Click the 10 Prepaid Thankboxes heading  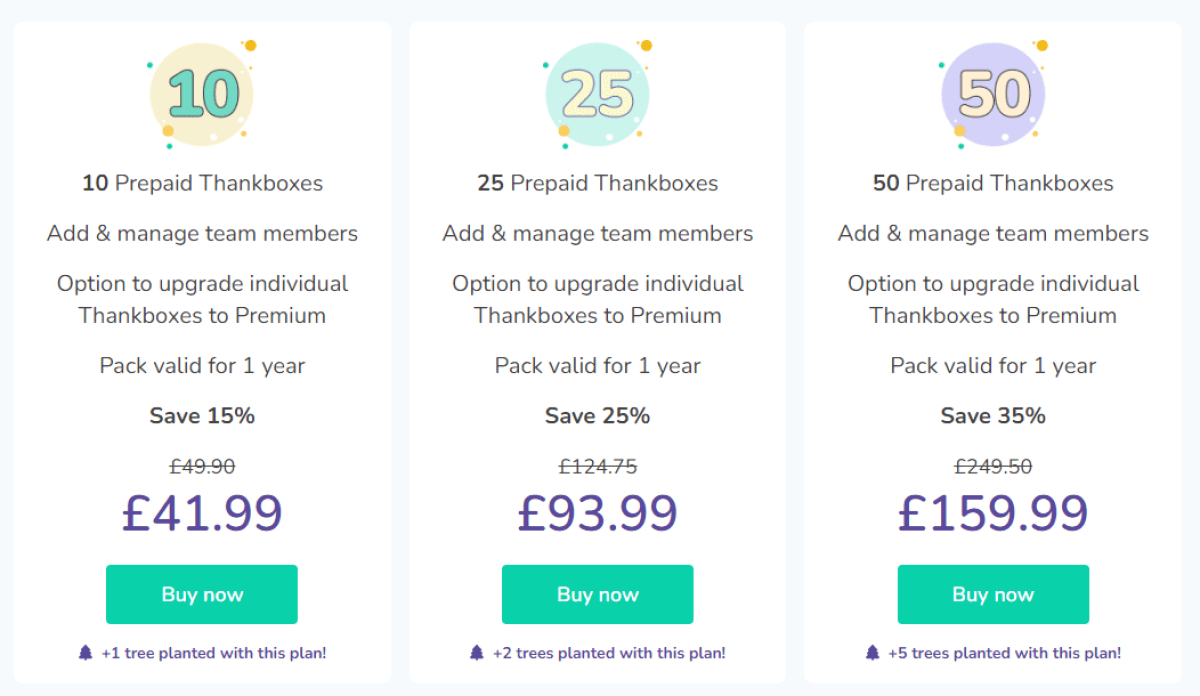[202, 183]
